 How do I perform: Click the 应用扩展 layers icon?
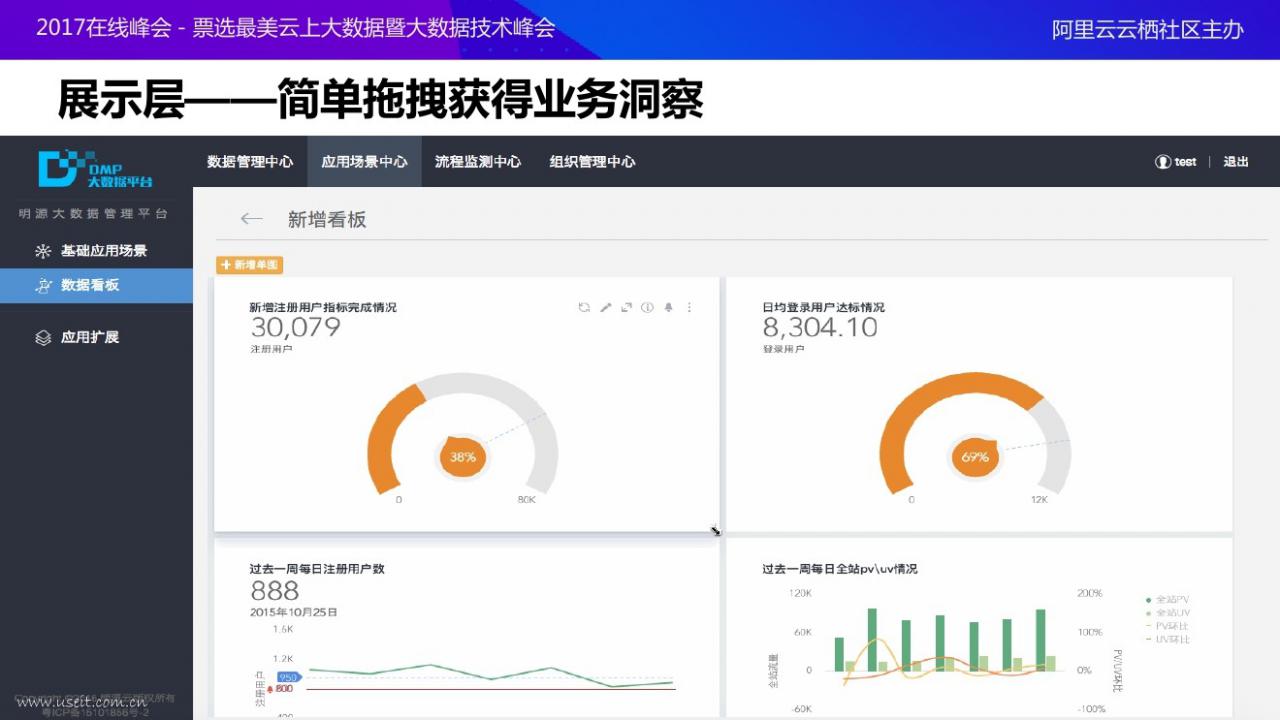(43, 338)
